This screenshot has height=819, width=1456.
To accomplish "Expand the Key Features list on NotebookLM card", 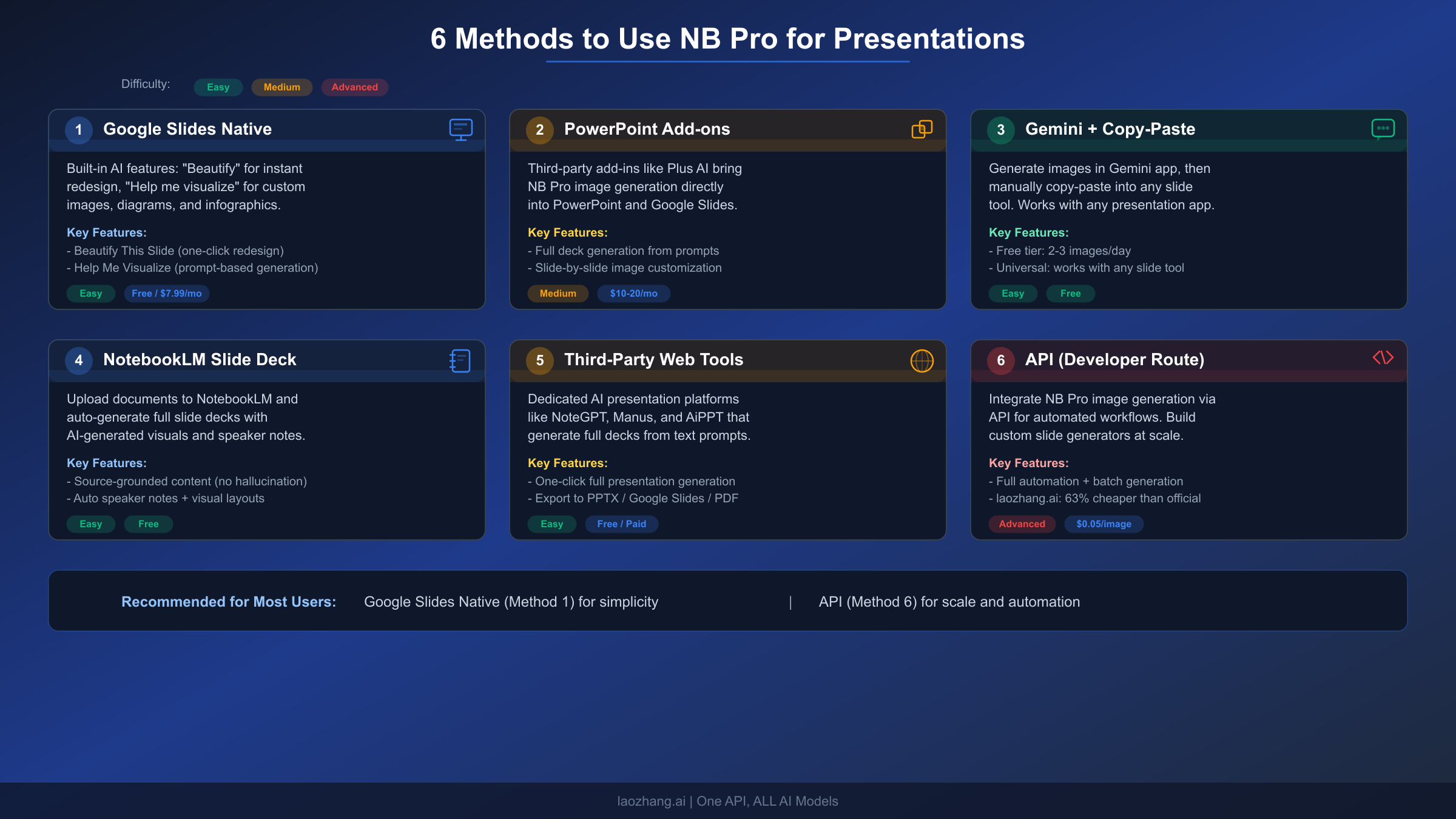I will click(106, 462).
